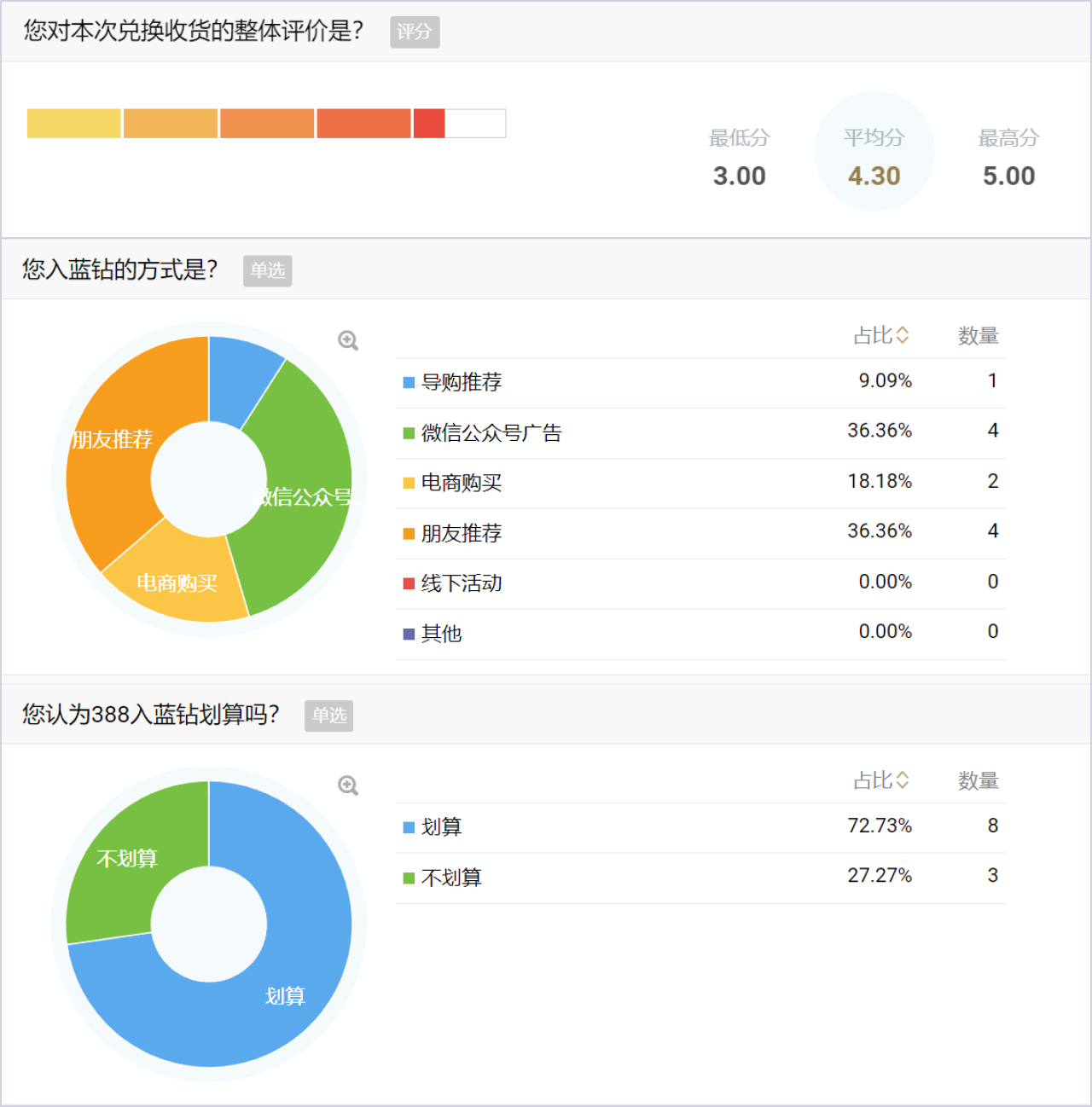The width and height of the screenshot is (1092, 1107).
Task: Click the 导购推荐 row label
Action: pyautogui.click(x=462, y=382)
